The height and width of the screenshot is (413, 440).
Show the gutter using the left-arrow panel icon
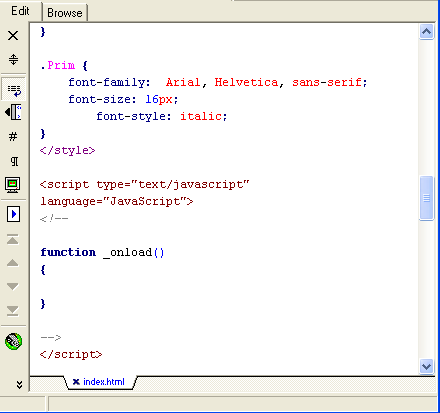pyautogui.click(x=13, y=112)
